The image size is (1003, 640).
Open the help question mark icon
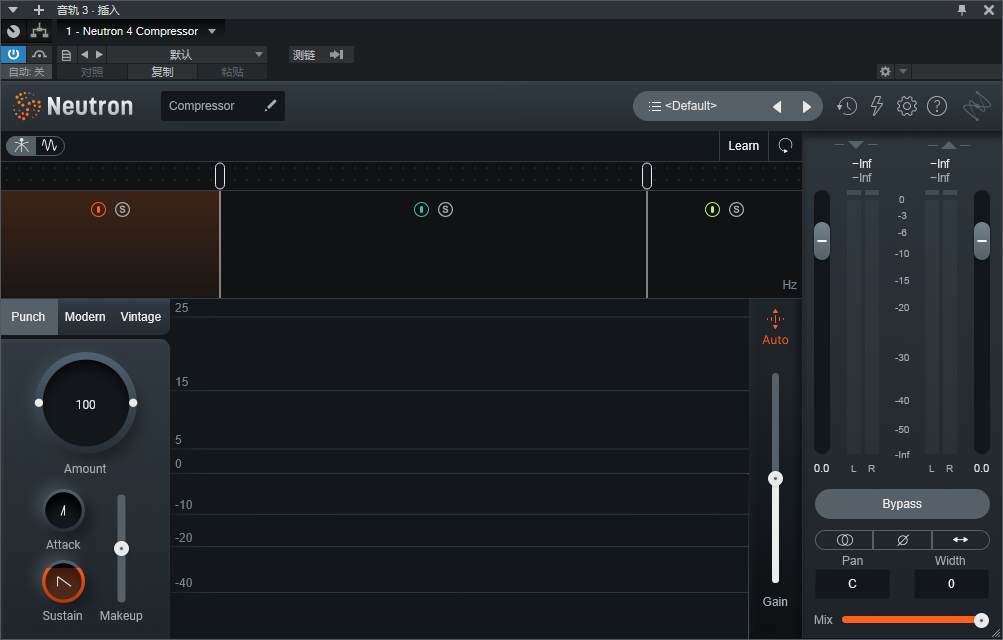click(937, 106)
